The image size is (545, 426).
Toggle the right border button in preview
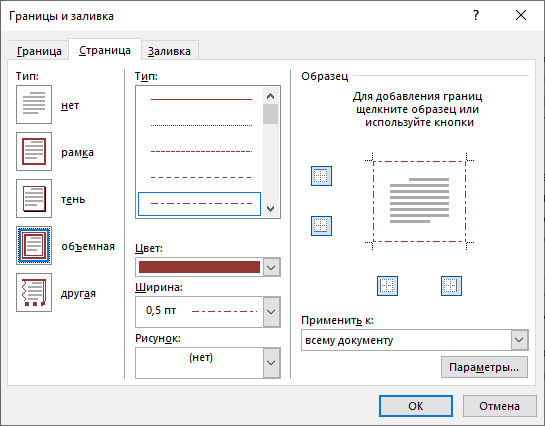pyautogui.click(x=451, y=286)
